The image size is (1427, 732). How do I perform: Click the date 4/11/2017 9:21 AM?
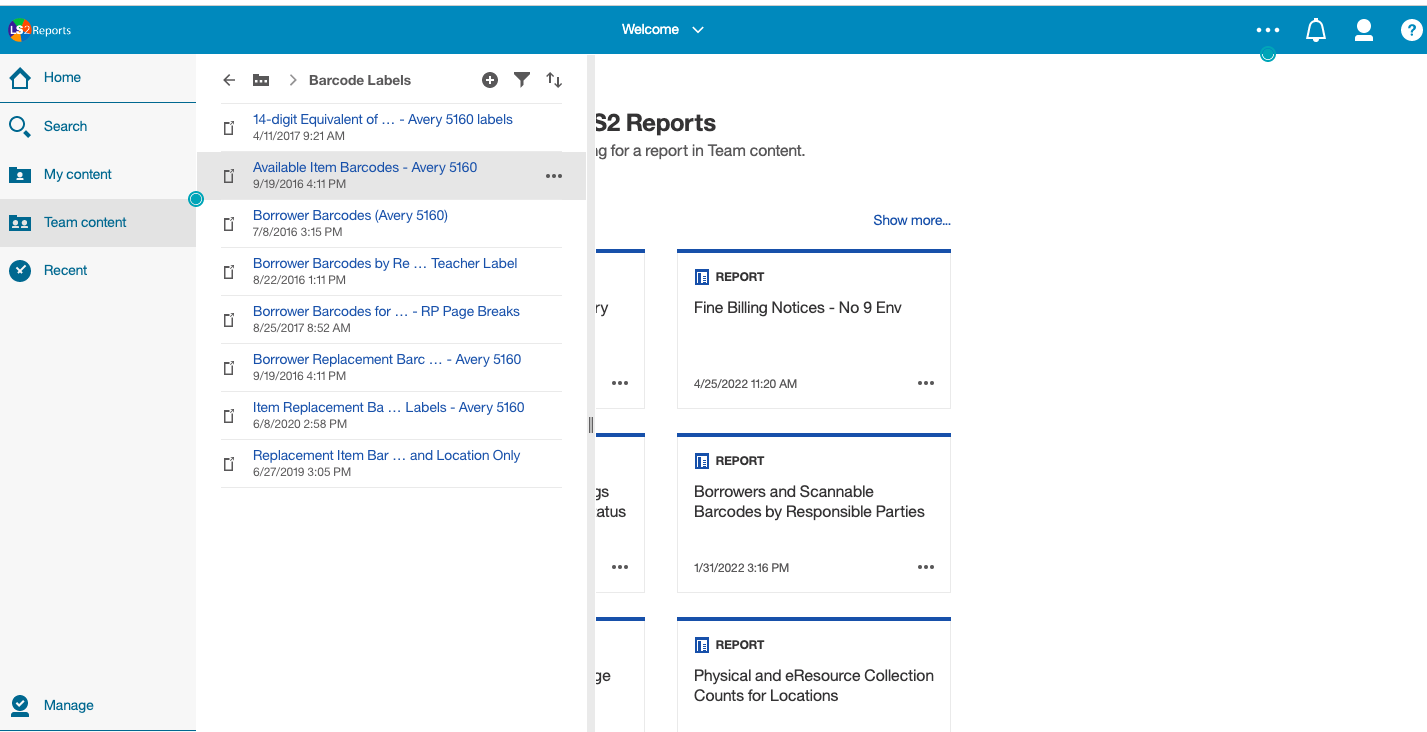(x=299, y=136)
